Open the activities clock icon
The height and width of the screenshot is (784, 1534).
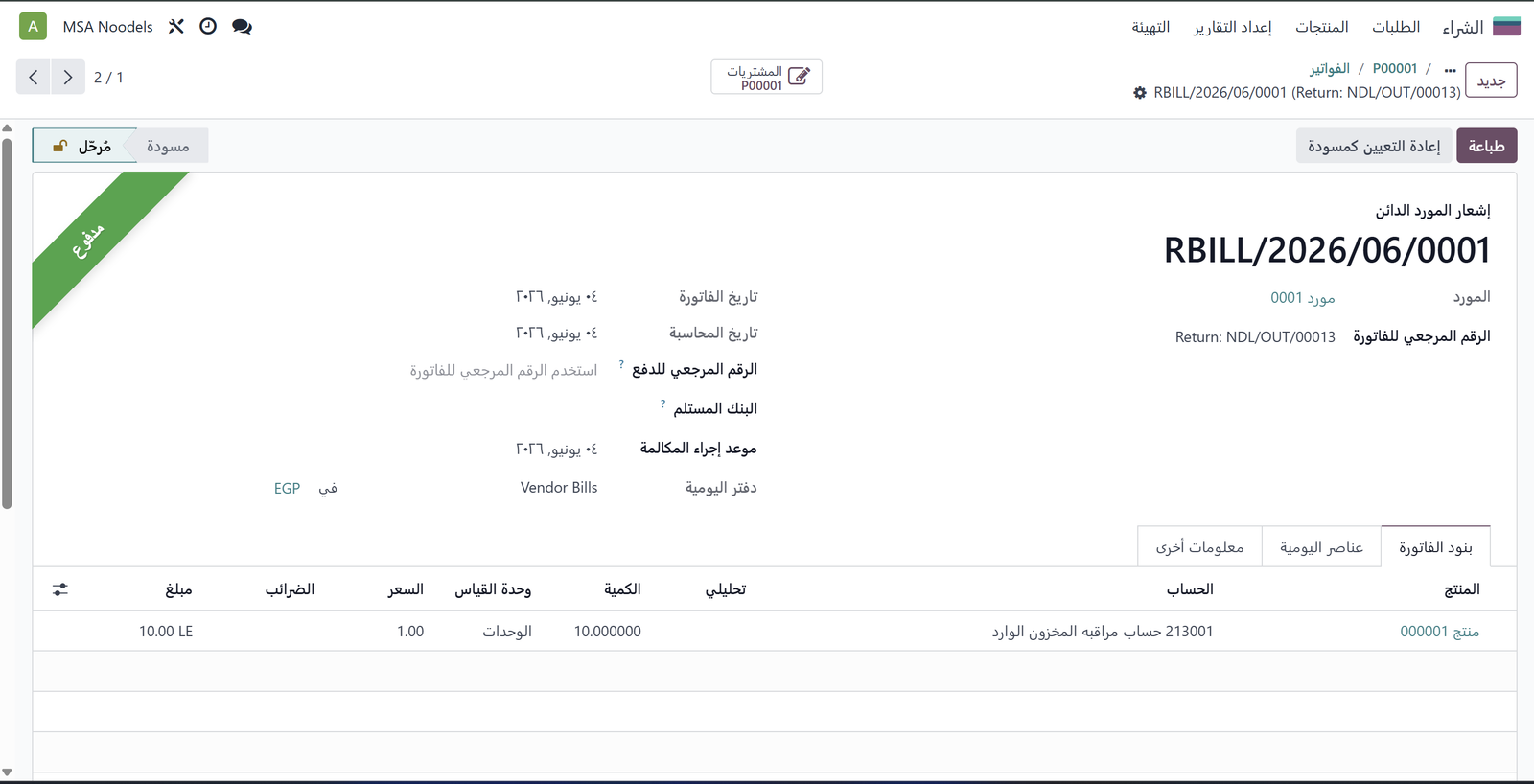click(208, 27)
